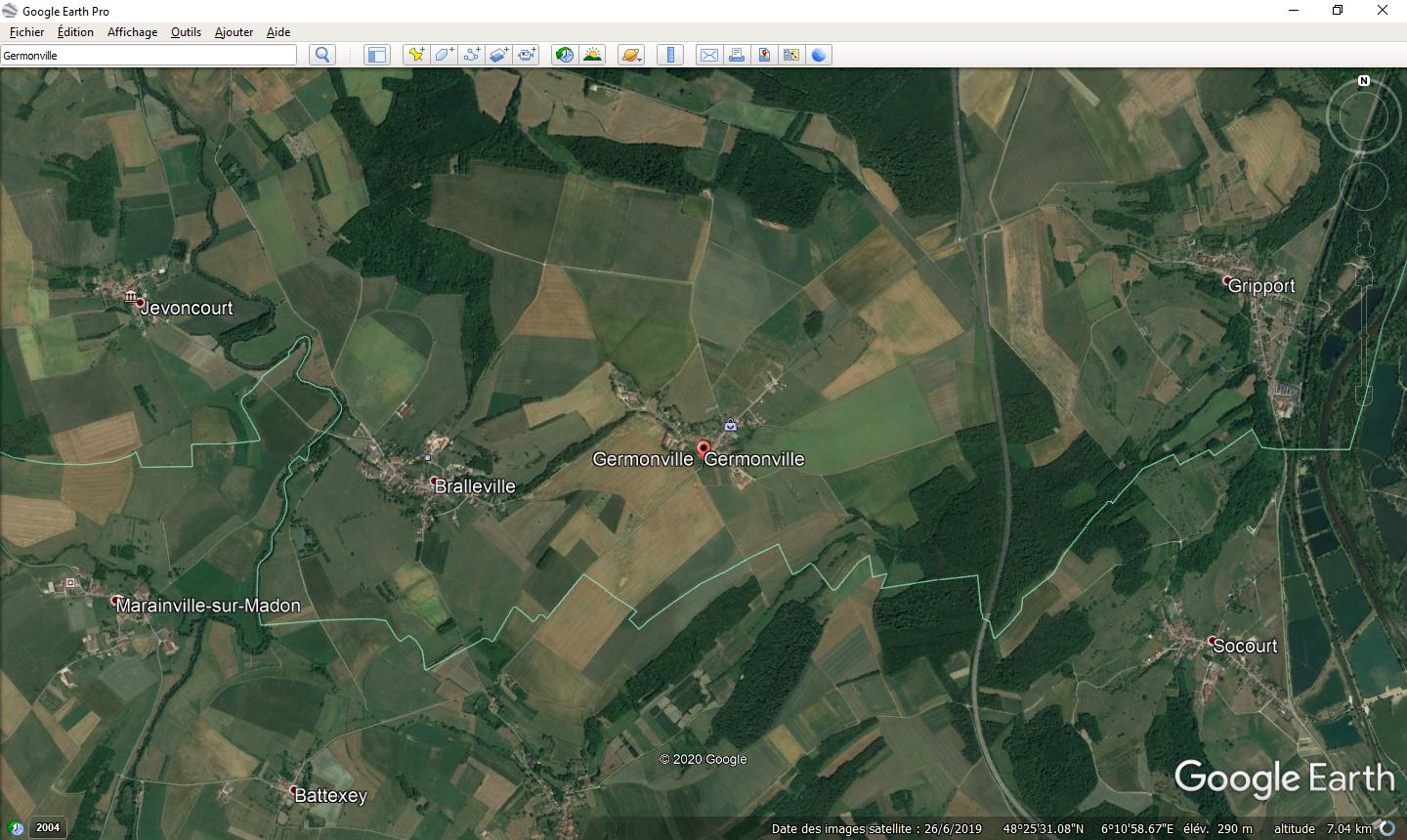This screenshot has width=1407, height=840.
Task: Click the small square icon near Marainville-sur-Madon
Action: [69, 583]
